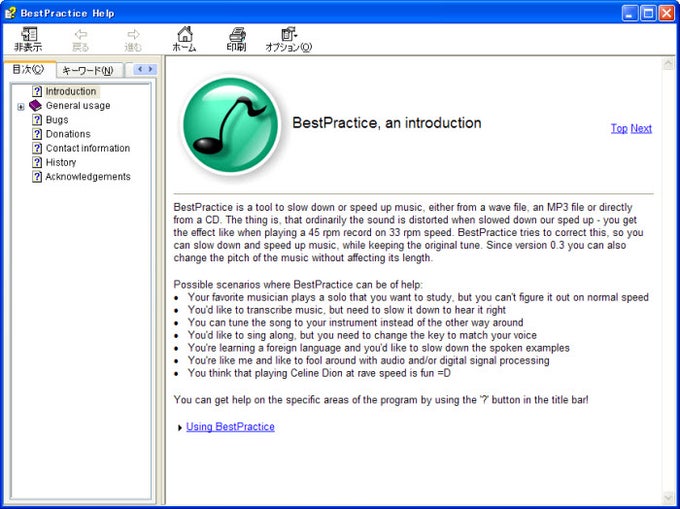Click the line about the '?' button help
Image resolution: width=680 pixels, height=509 pixels.
(381, 400)
